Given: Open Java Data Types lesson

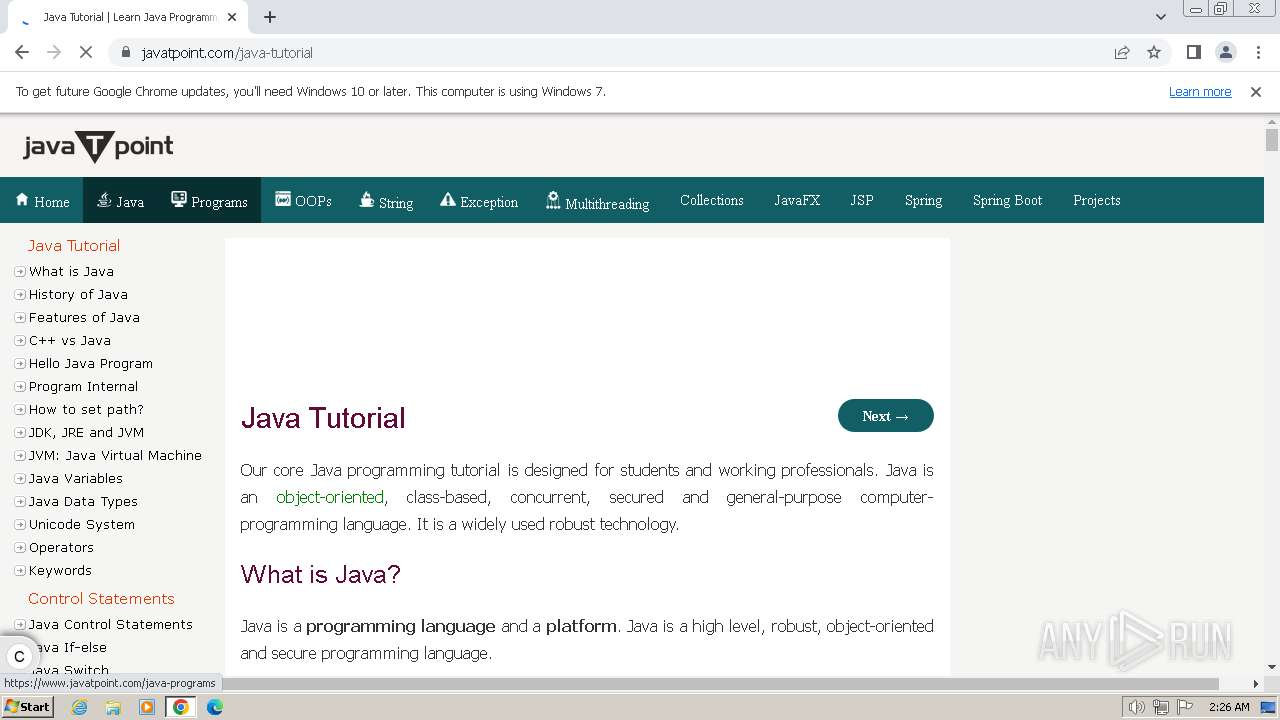Looking at the screenshot, I should point(83,501).
